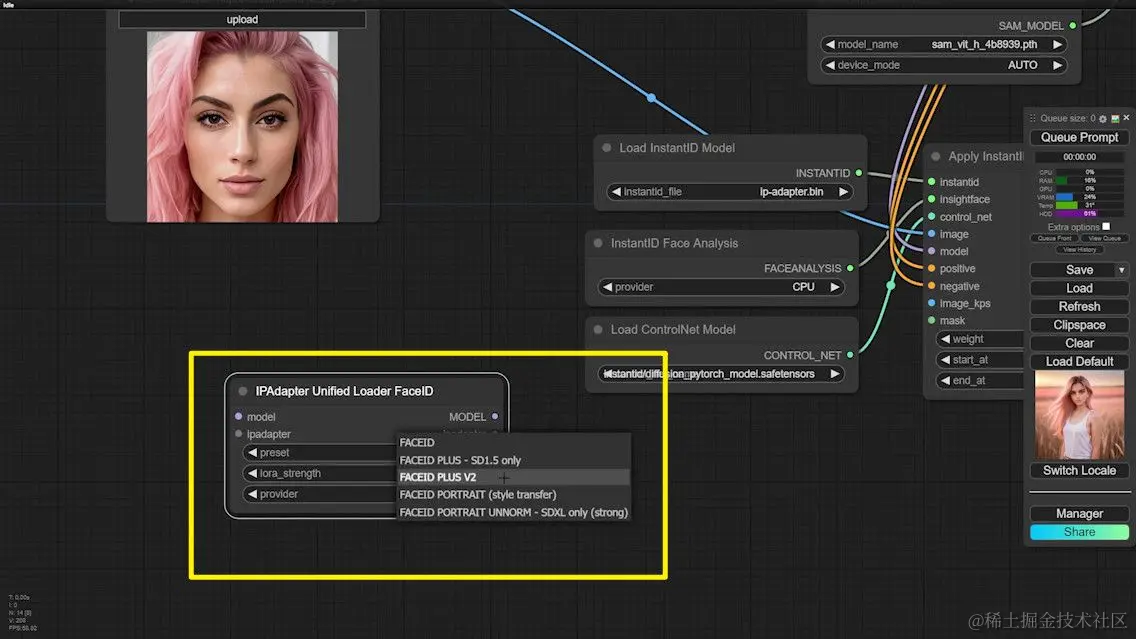
Task: Click the model input socket on IPAdapter loader
Action: click(x=238, y=417)
